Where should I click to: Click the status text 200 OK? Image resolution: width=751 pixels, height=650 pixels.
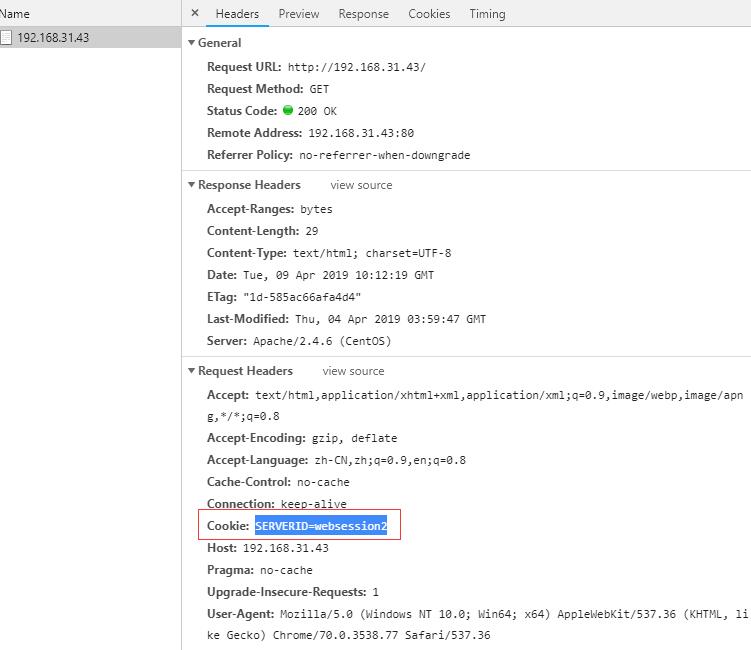point(317,111)
